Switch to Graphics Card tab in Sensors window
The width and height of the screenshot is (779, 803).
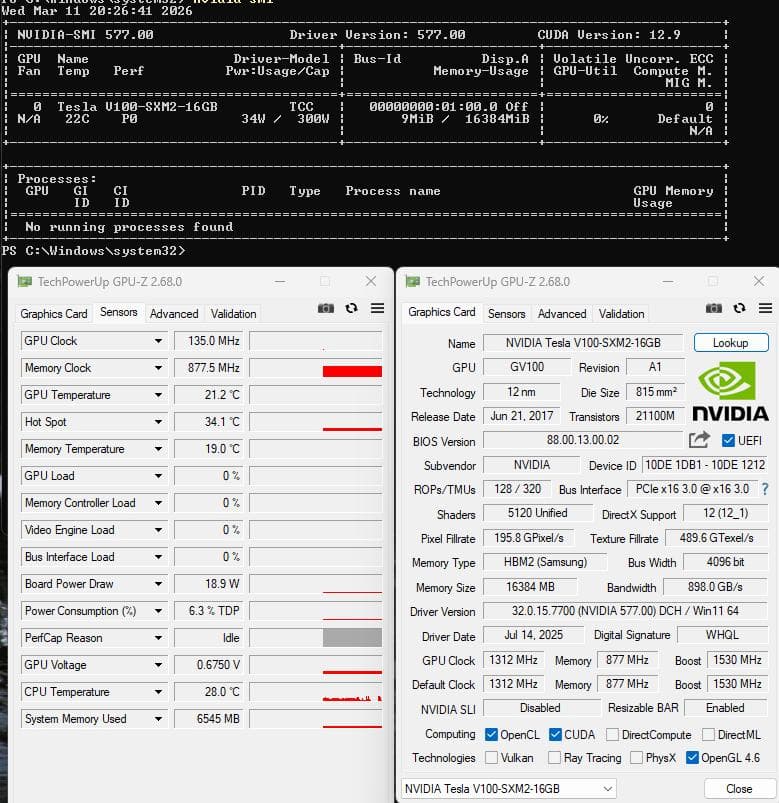(54, 313)
